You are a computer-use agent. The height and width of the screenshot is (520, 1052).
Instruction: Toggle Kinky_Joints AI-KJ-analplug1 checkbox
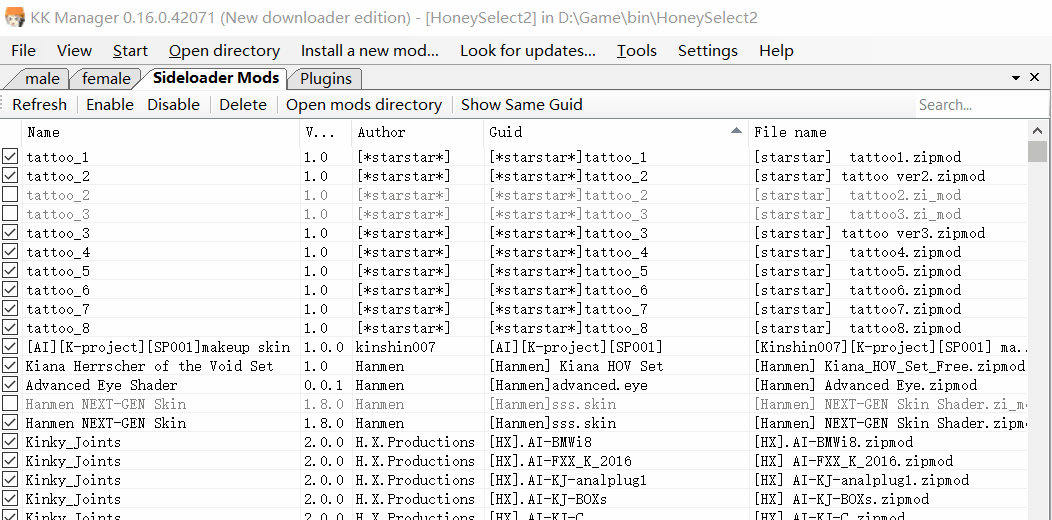[10, 480]
